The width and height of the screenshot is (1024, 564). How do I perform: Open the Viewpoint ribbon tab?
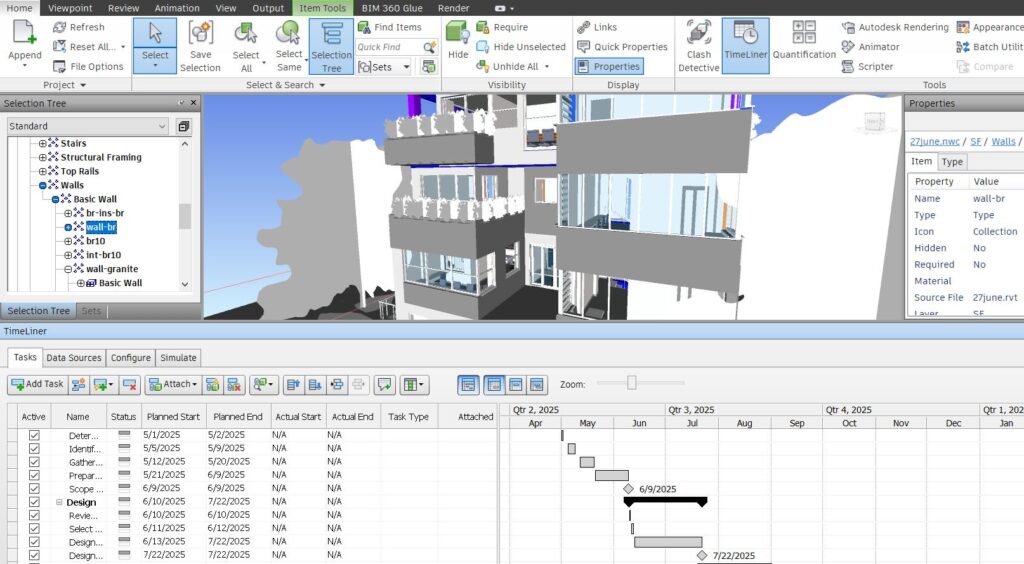(x=70, y=8)
